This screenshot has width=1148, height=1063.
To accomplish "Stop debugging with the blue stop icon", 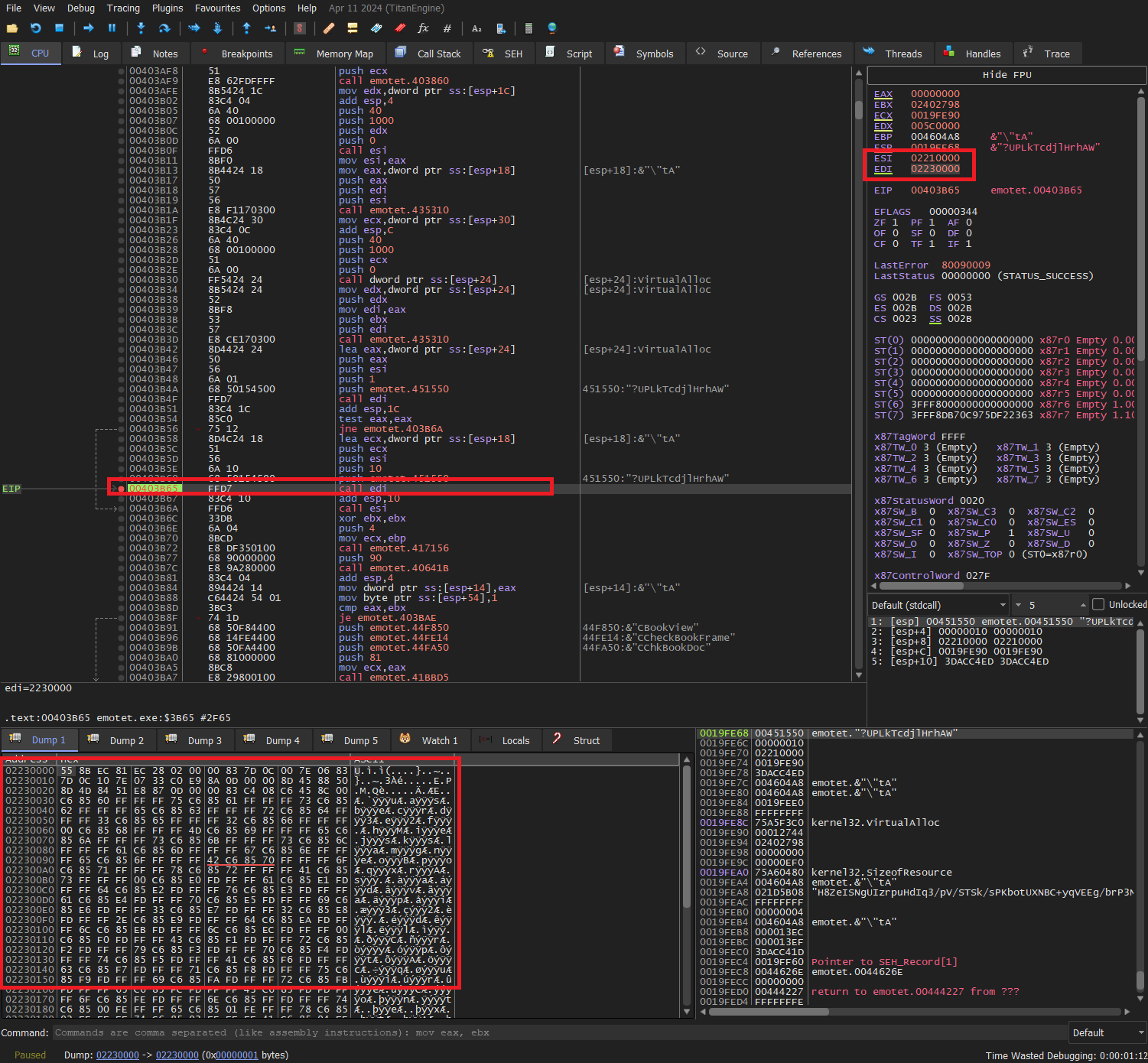I will click(59, 28).
